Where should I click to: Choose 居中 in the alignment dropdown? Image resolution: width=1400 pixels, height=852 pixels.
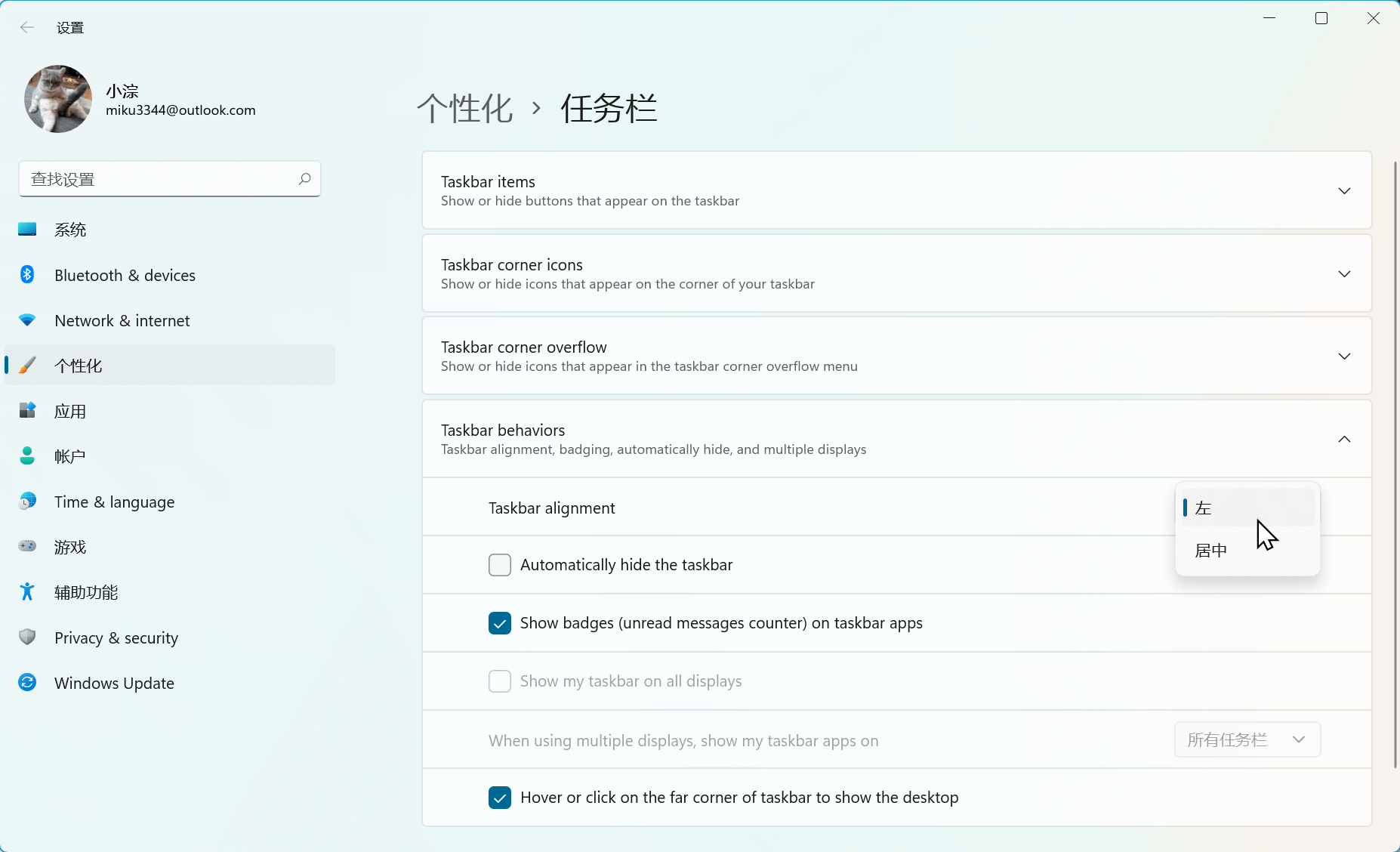click(1211, 551)
